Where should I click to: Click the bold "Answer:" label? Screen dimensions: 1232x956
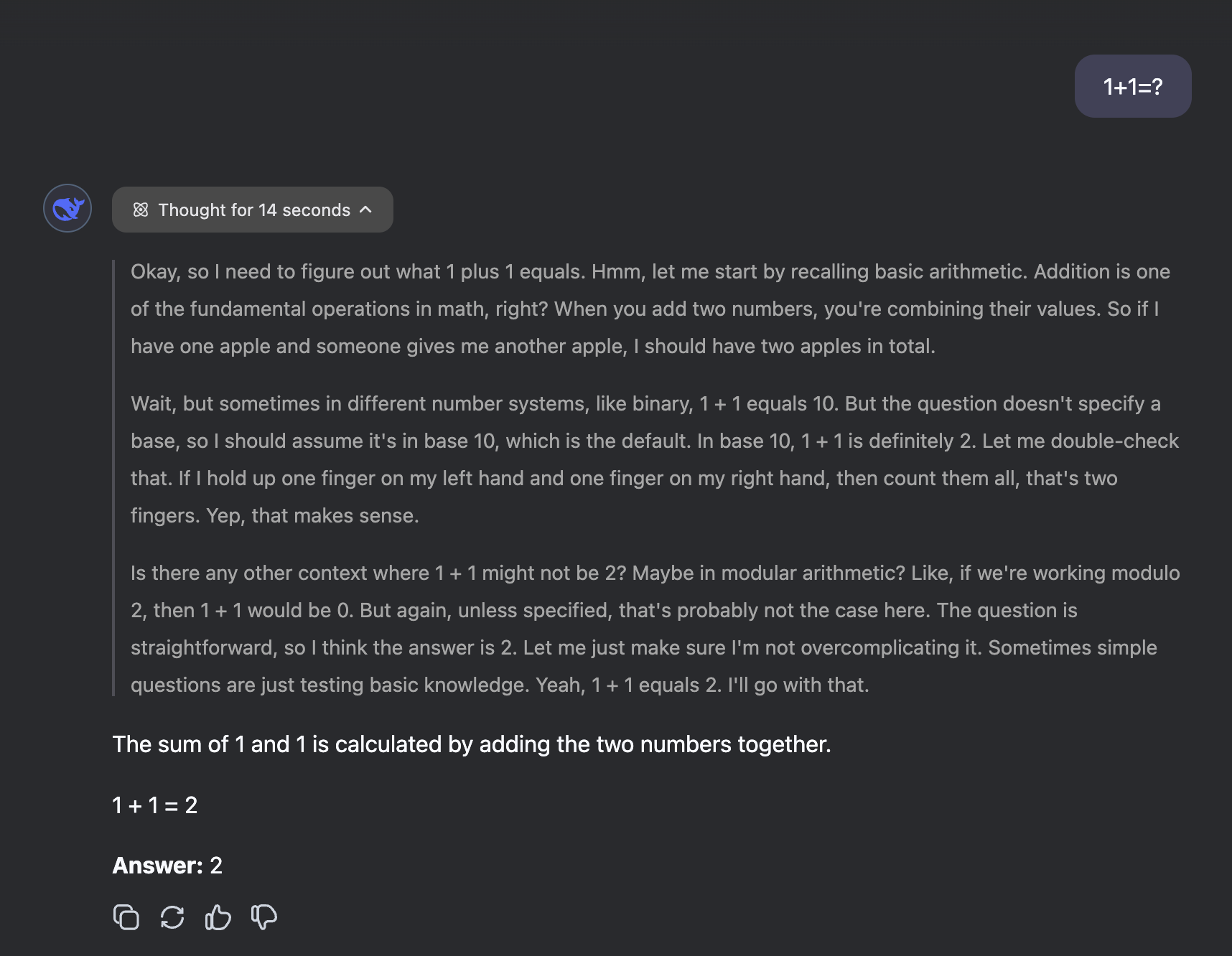[158, 866]
